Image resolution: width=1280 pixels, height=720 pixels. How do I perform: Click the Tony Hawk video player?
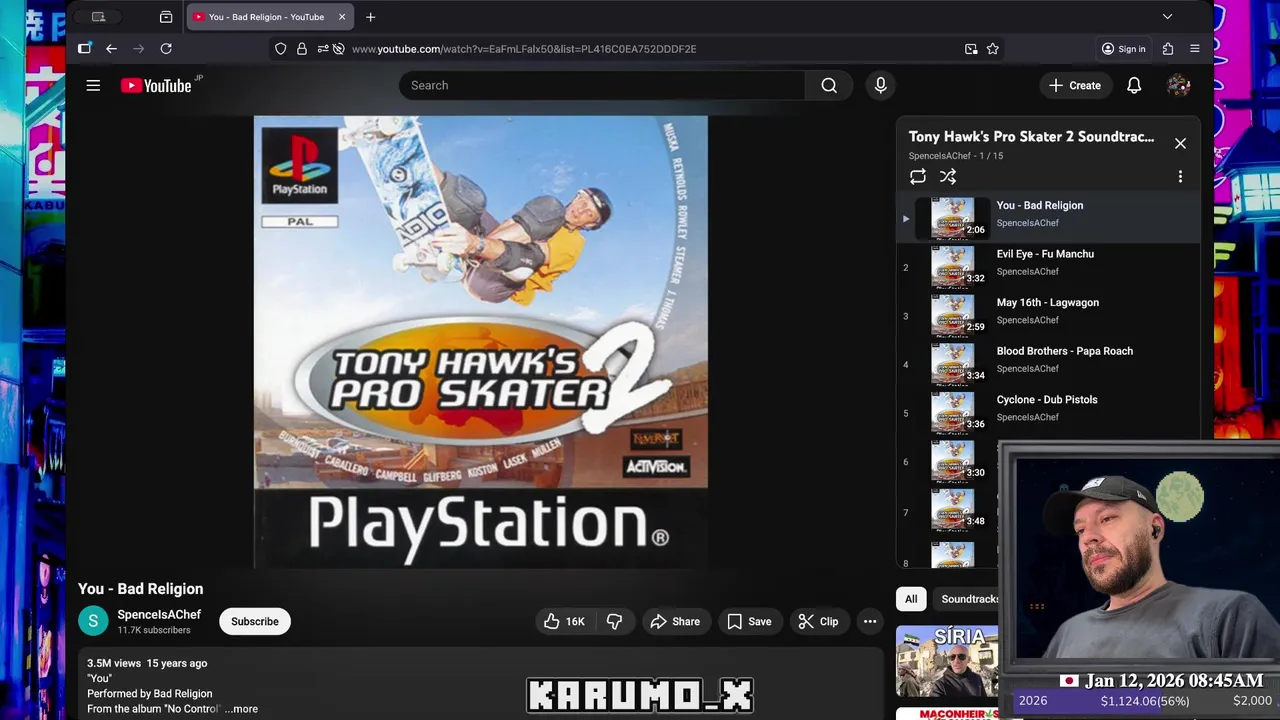480,342
